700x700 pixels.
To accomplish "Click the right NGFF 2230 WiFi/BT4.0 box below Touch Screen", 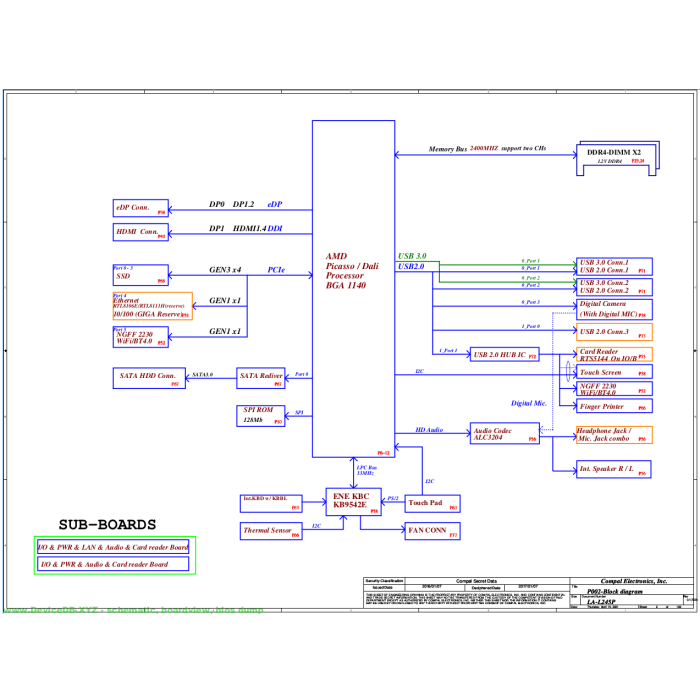I will 614,389.
